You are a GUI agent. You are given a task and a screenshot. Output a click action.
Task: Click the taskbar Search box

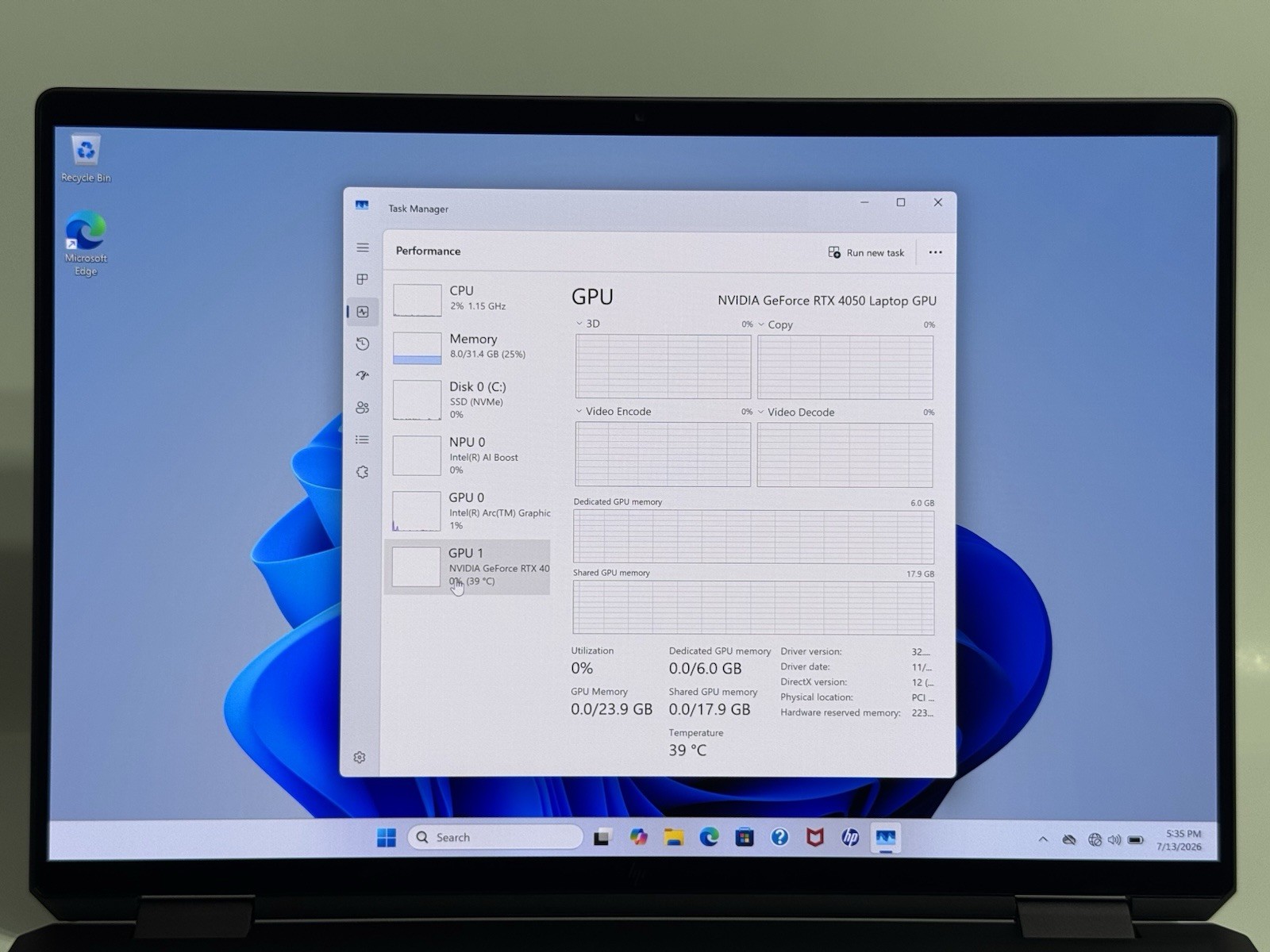(x=495, y=837)
